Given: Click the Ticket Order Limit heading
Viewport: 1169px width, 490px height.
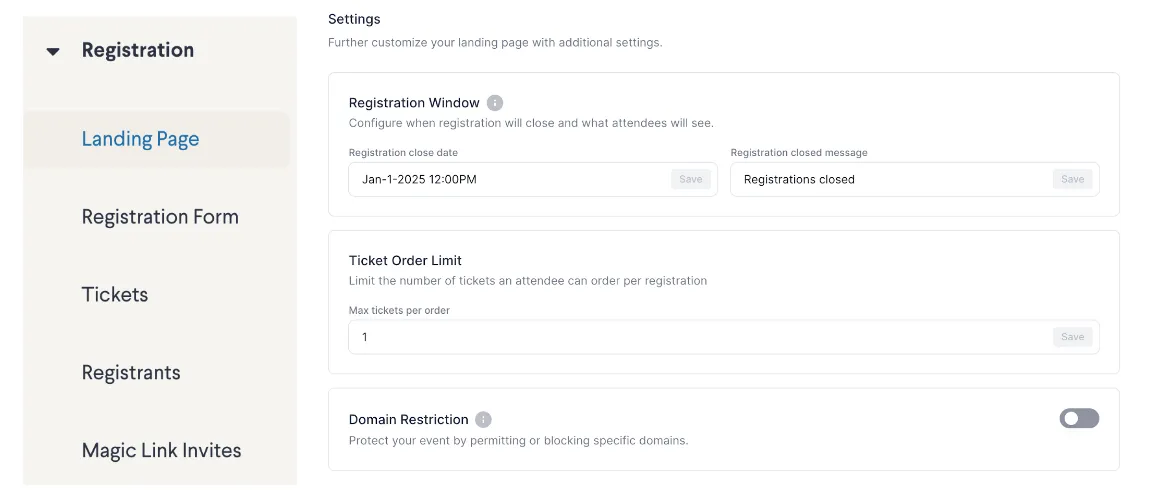Looking at the screenshot, I should pyautogui.click(x=405, y=261).
